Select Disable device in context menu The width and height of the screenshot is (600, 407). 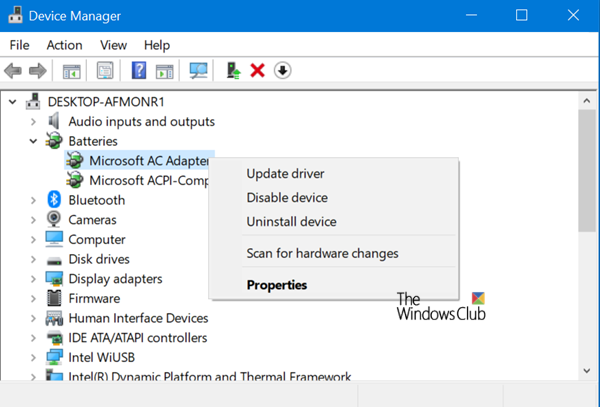click(x=287, y=198)
